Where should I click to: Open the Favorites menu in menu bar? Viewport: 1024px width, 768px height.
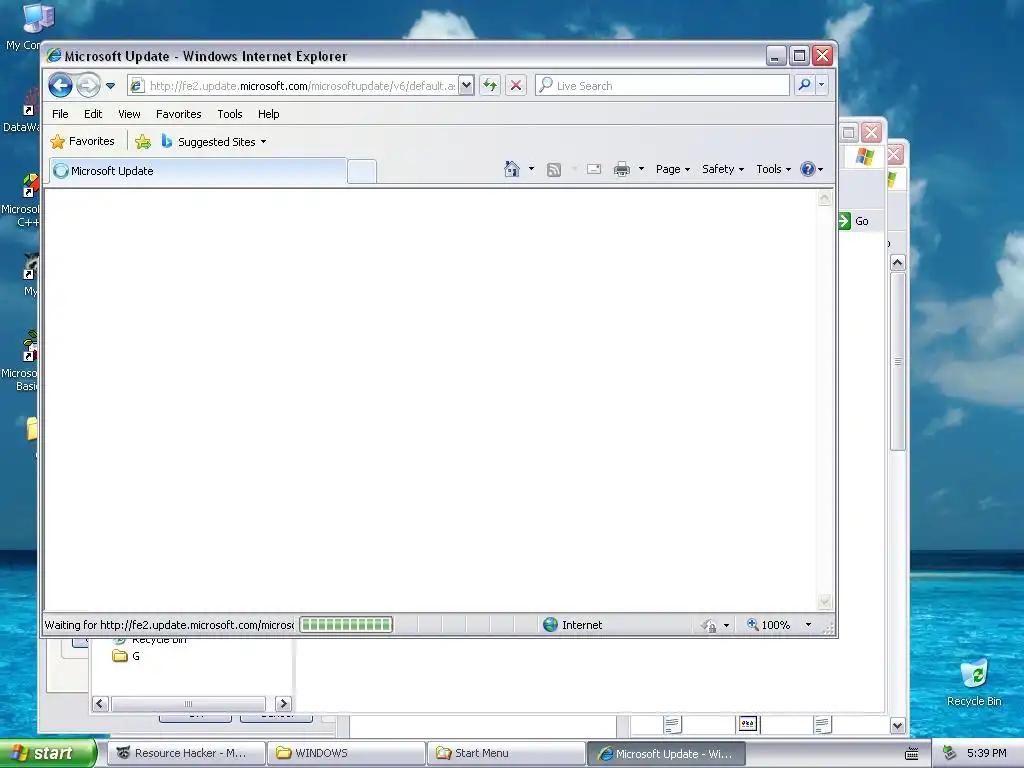tap(178, 114)
